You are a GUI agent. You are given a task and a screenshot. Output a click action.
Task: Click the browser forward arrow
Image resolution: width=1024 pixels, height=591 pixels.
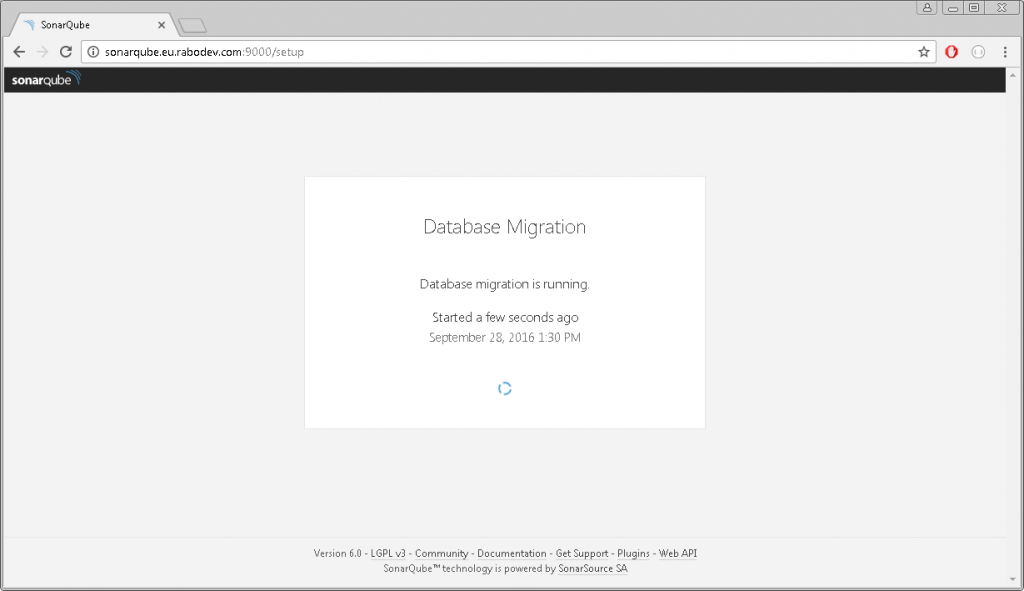(x=42, y=52)
